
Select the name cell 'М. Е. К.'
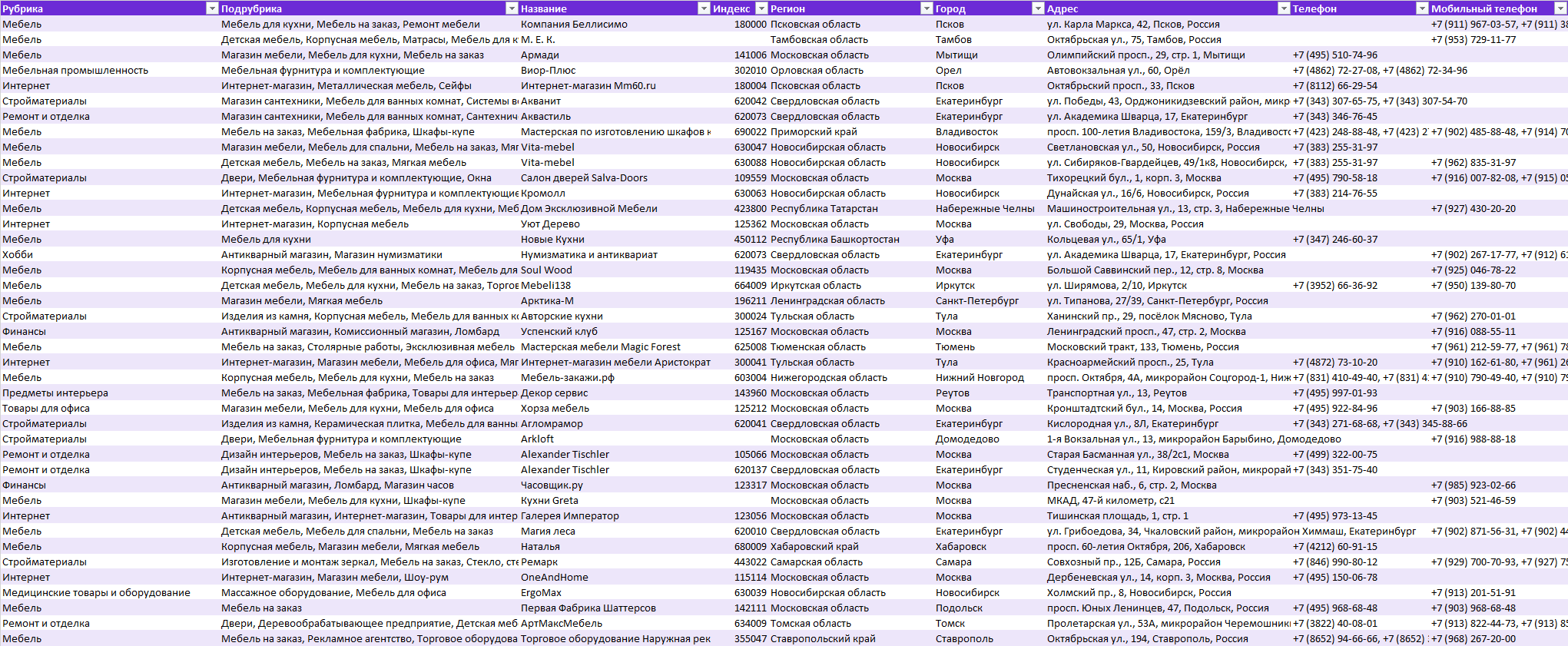click(x=615, y=39)
